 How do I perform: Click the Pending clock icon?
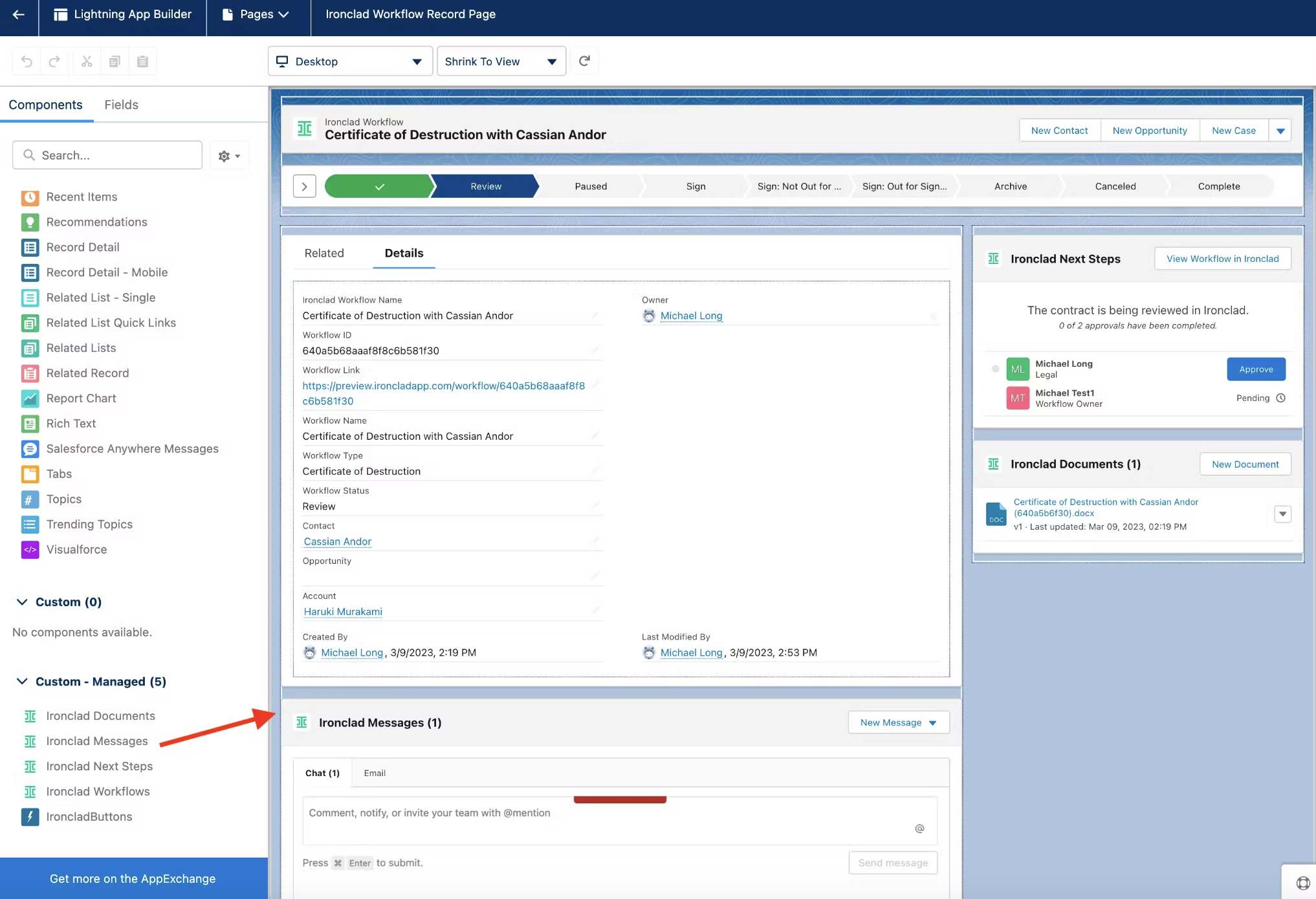(1280, 398)
